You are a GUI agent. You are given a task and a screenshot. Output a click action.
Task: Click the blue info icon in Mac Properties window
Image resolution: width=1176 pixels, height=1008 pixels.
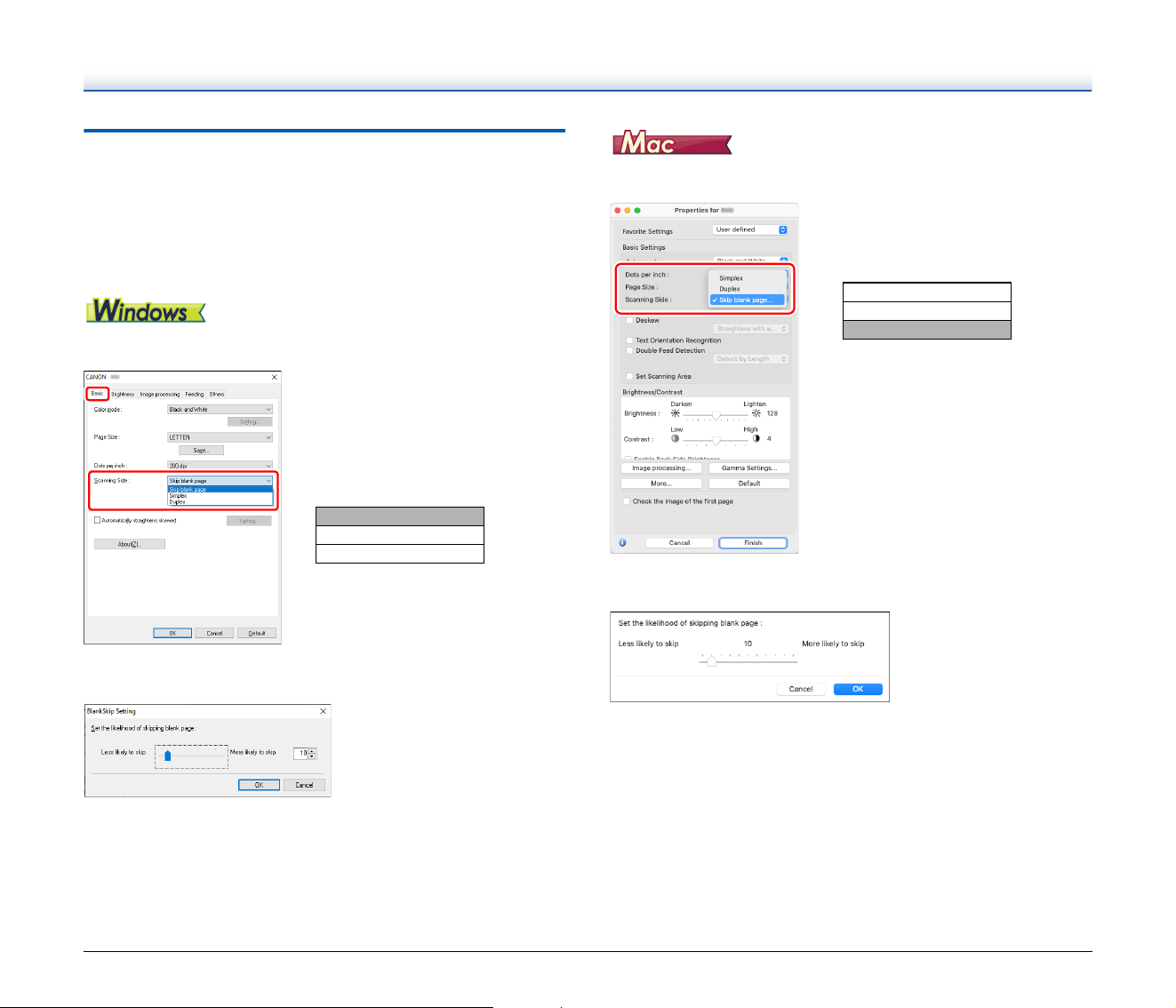[x=622, y=542]
